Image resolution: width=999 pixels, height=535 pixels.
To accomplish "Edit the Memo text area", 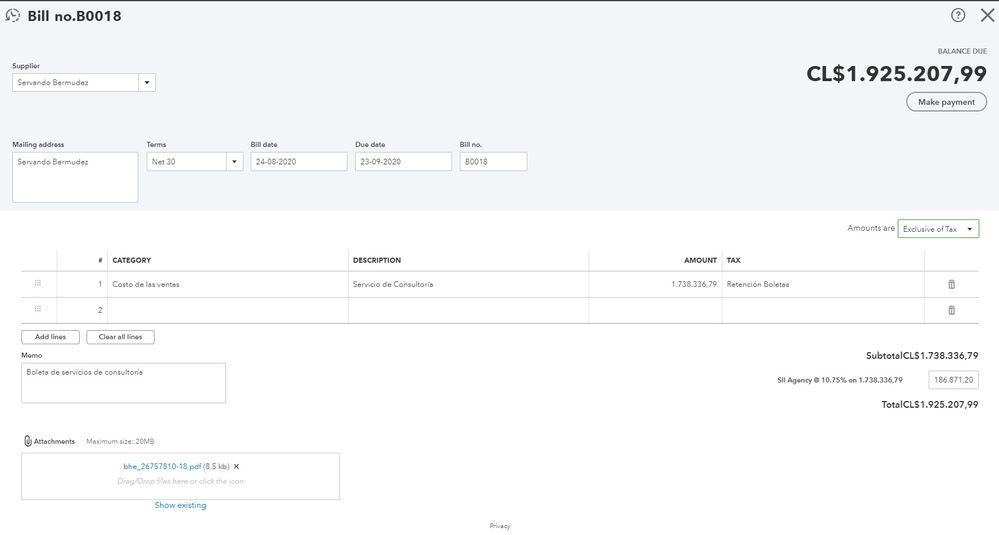I will 124,383.
